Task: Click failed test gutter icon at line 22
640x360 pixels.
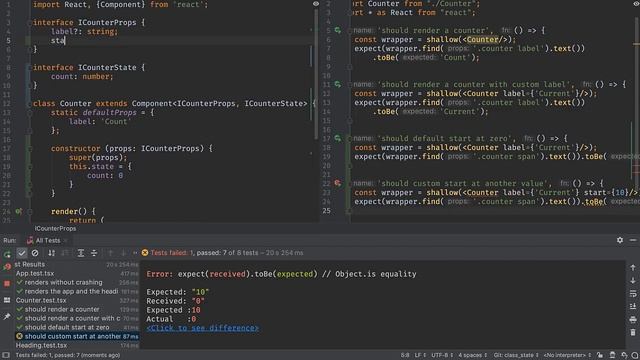Action: coord(338,183)
